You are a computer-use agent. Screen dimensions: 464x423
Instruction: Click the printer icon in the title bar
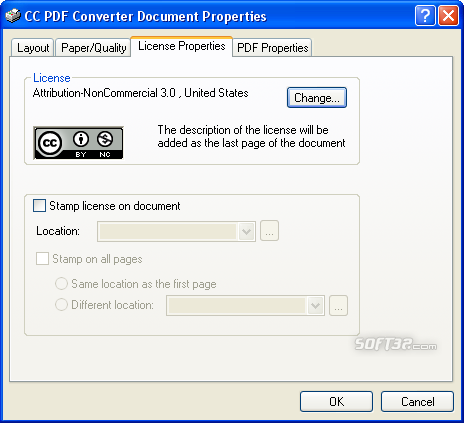click(x=13, y=16)
